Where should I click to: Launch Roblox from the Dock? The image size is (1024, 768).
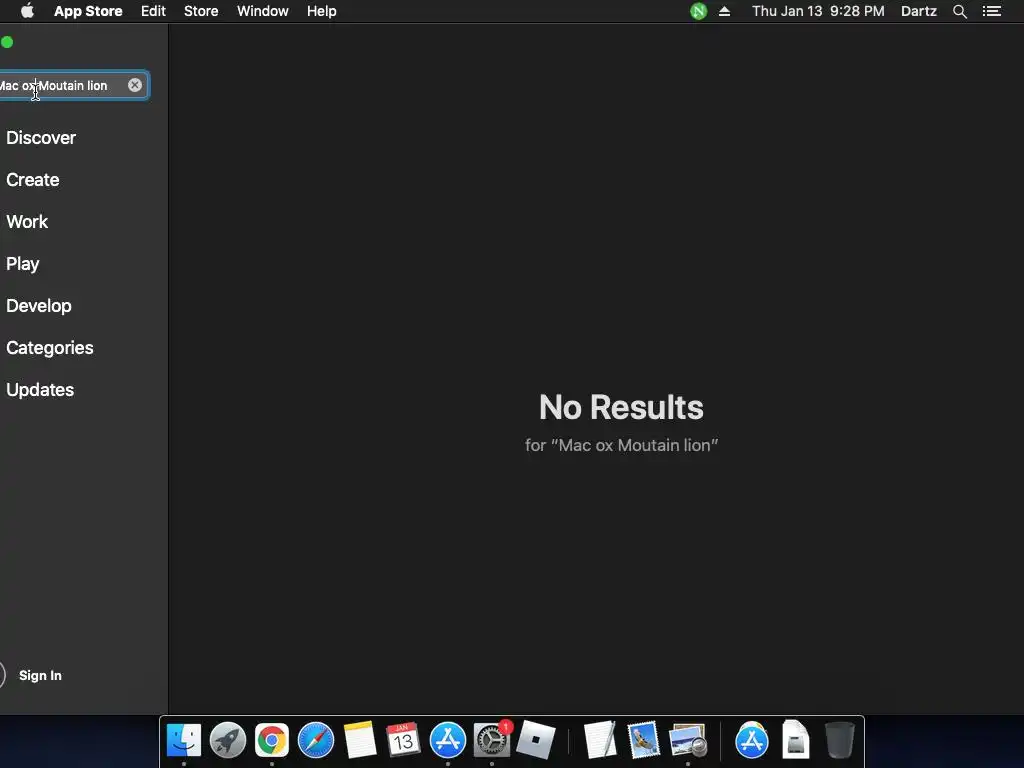pos(536,740)
